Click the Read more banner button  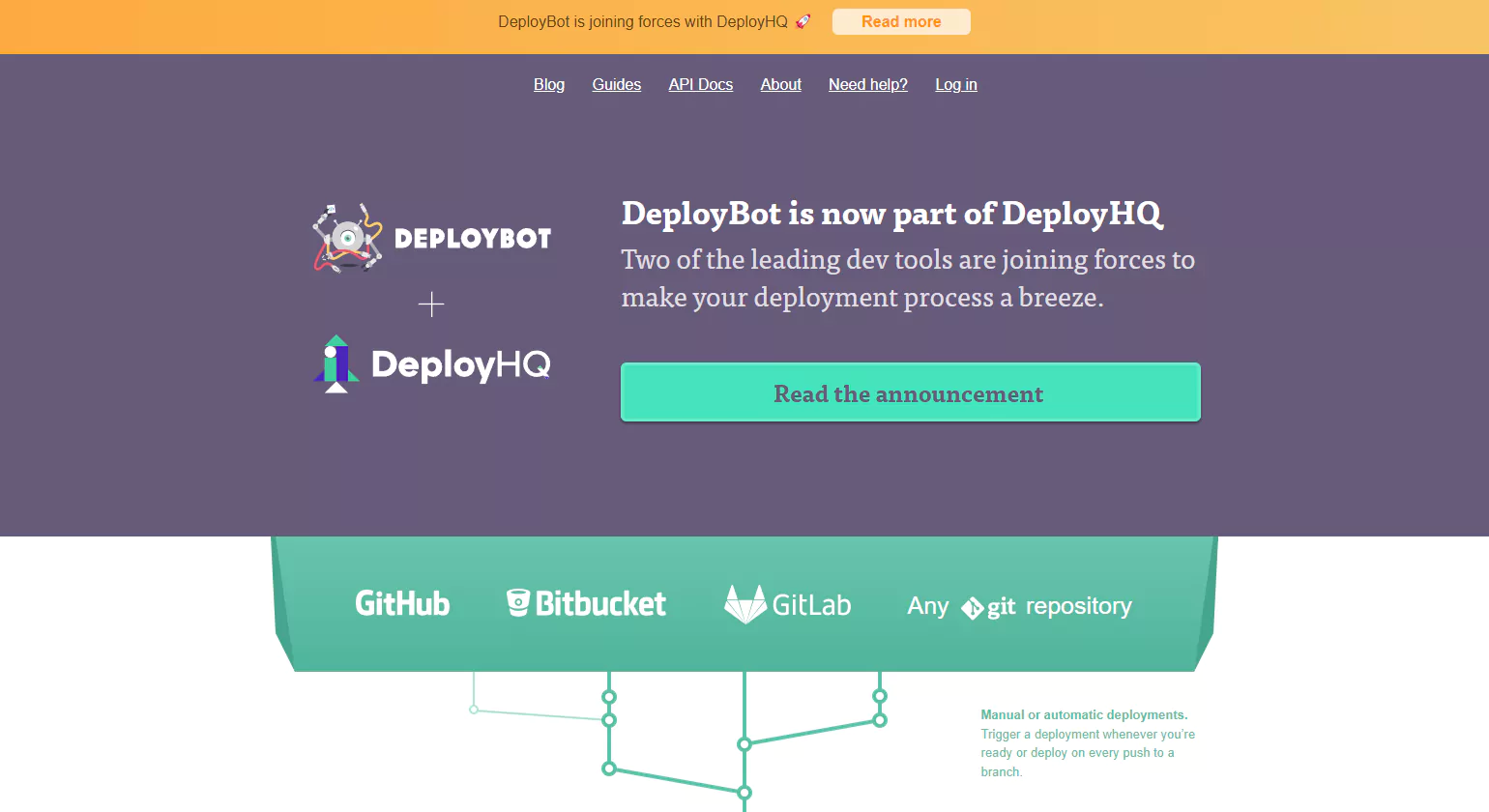tap(900, 20)
